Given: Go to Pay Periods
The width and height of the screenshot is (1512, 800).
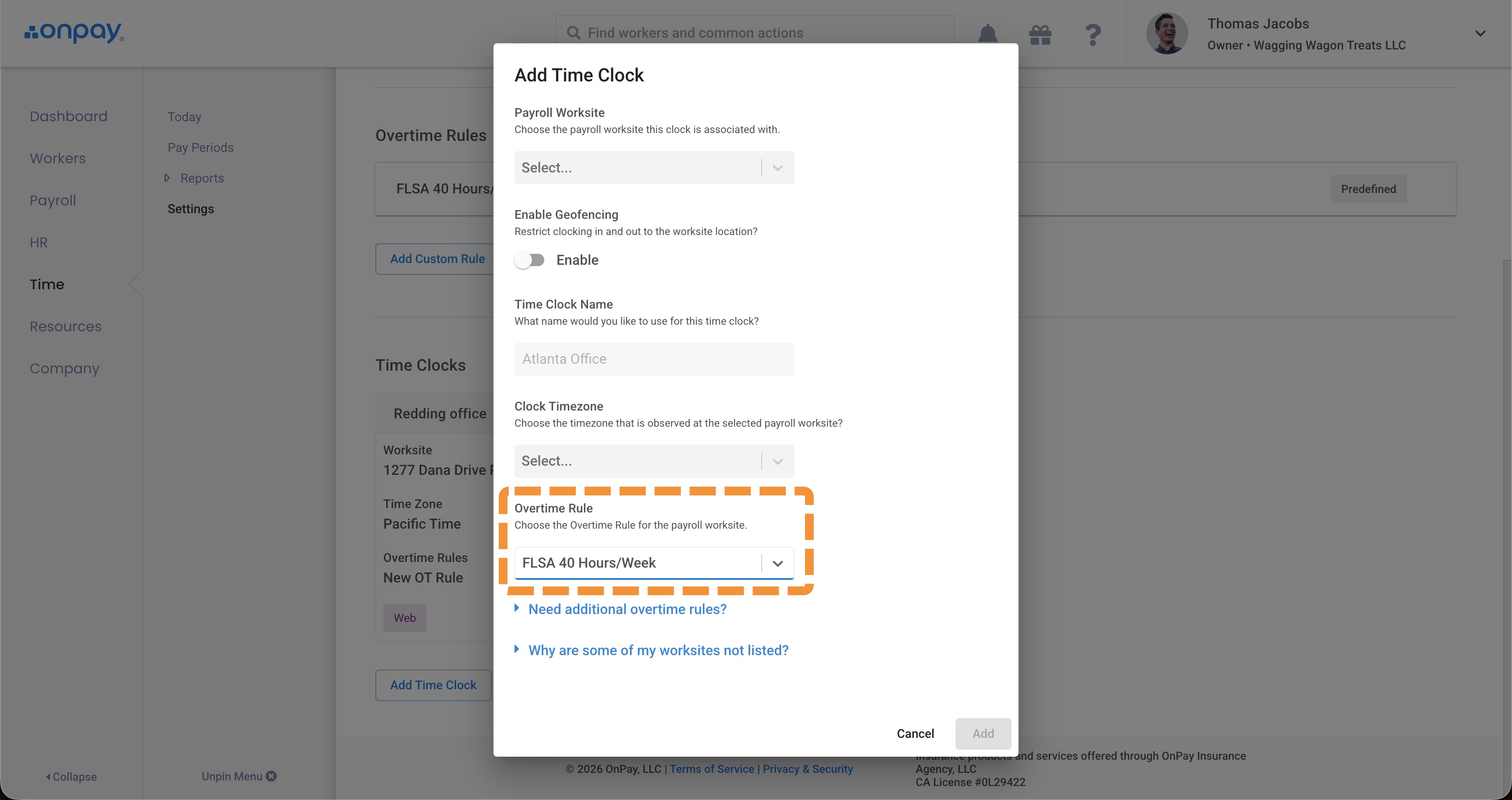Looking at the screenshot, I should 201,147.
